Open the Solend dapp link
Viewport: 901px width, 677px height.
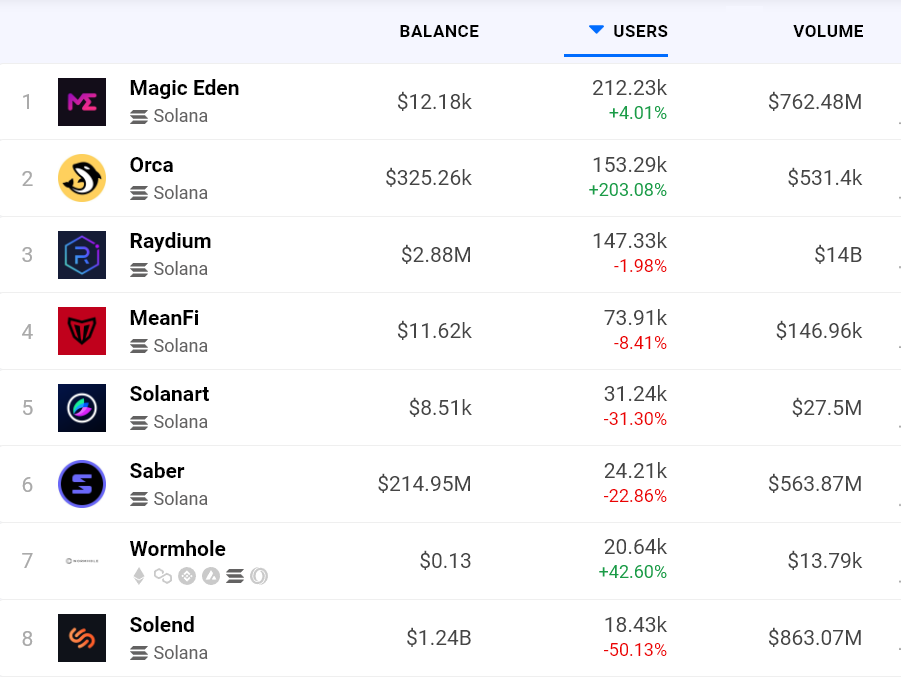point(162,625)
